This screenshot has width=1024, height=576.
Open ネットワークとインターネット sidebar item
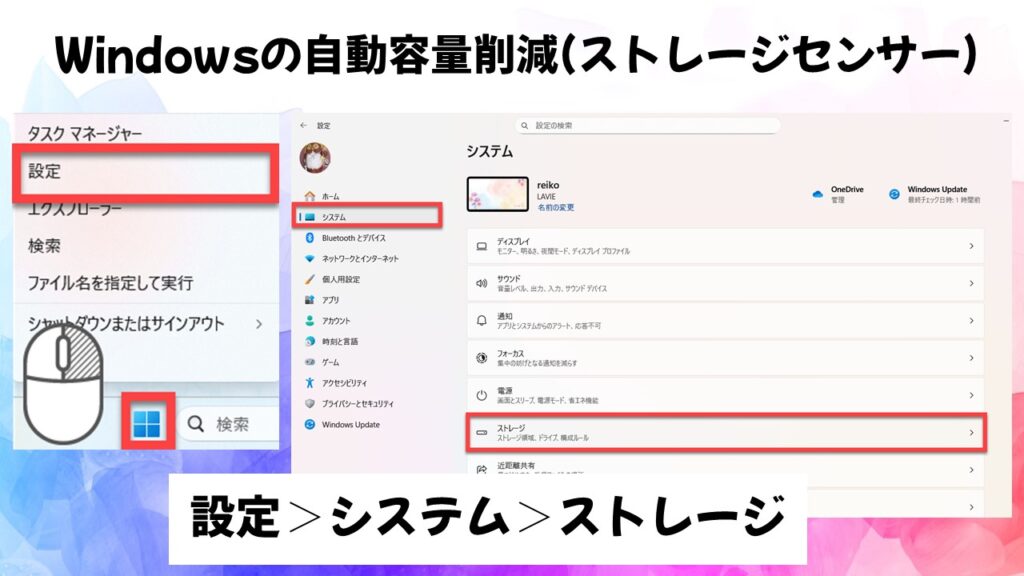(359, 258)
